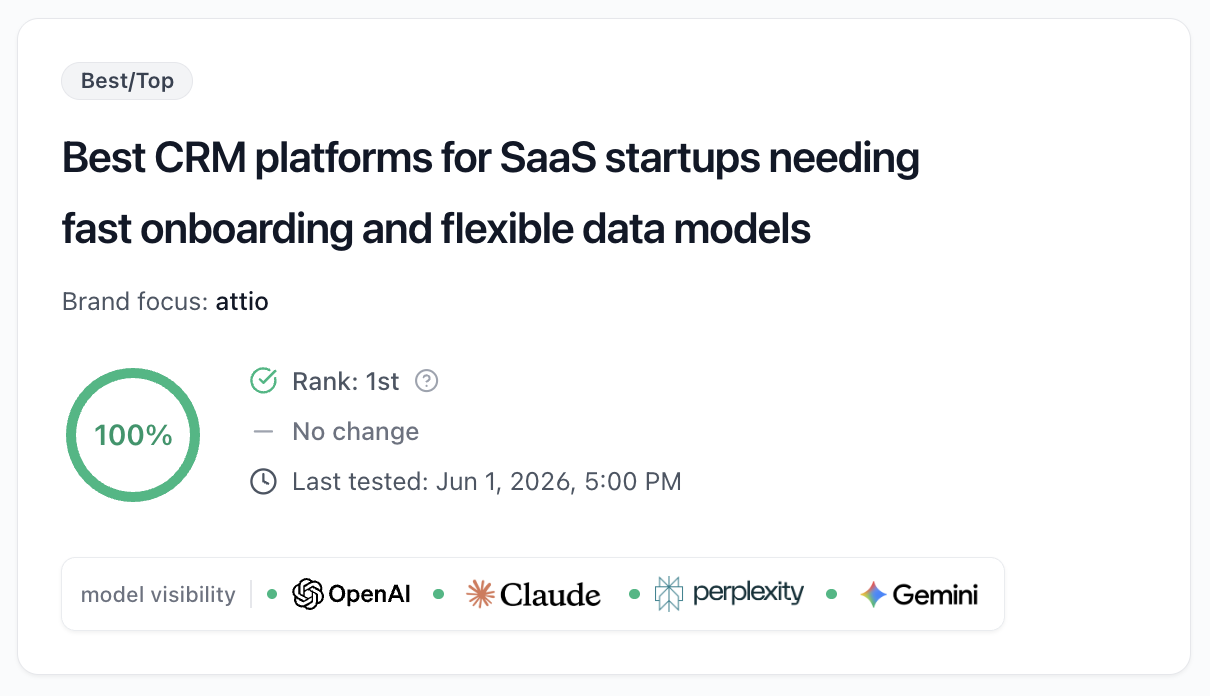Click the green status dot before perplexity
The height and width of the screenshot is (696, 1210).
click(633, 594)
